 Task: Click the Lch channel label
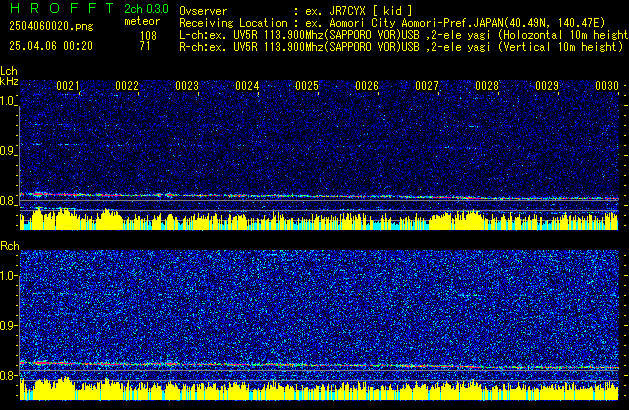9,71
